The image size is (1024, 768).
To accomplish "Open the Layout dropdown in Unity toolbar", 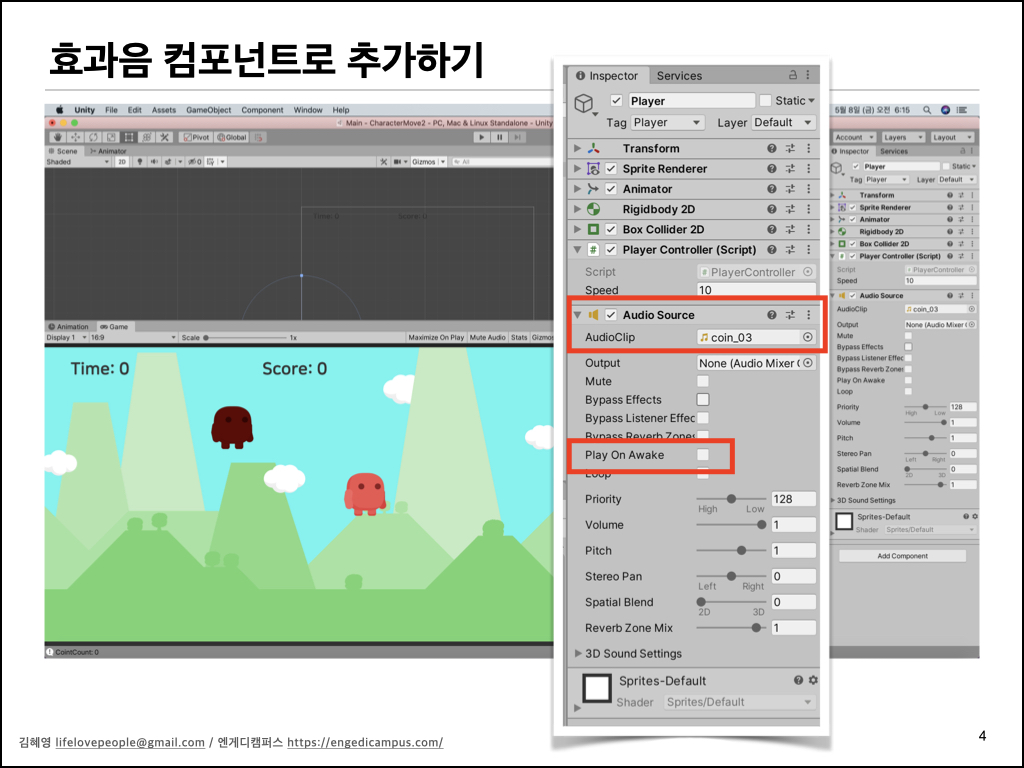I will (x=952, y=137).
